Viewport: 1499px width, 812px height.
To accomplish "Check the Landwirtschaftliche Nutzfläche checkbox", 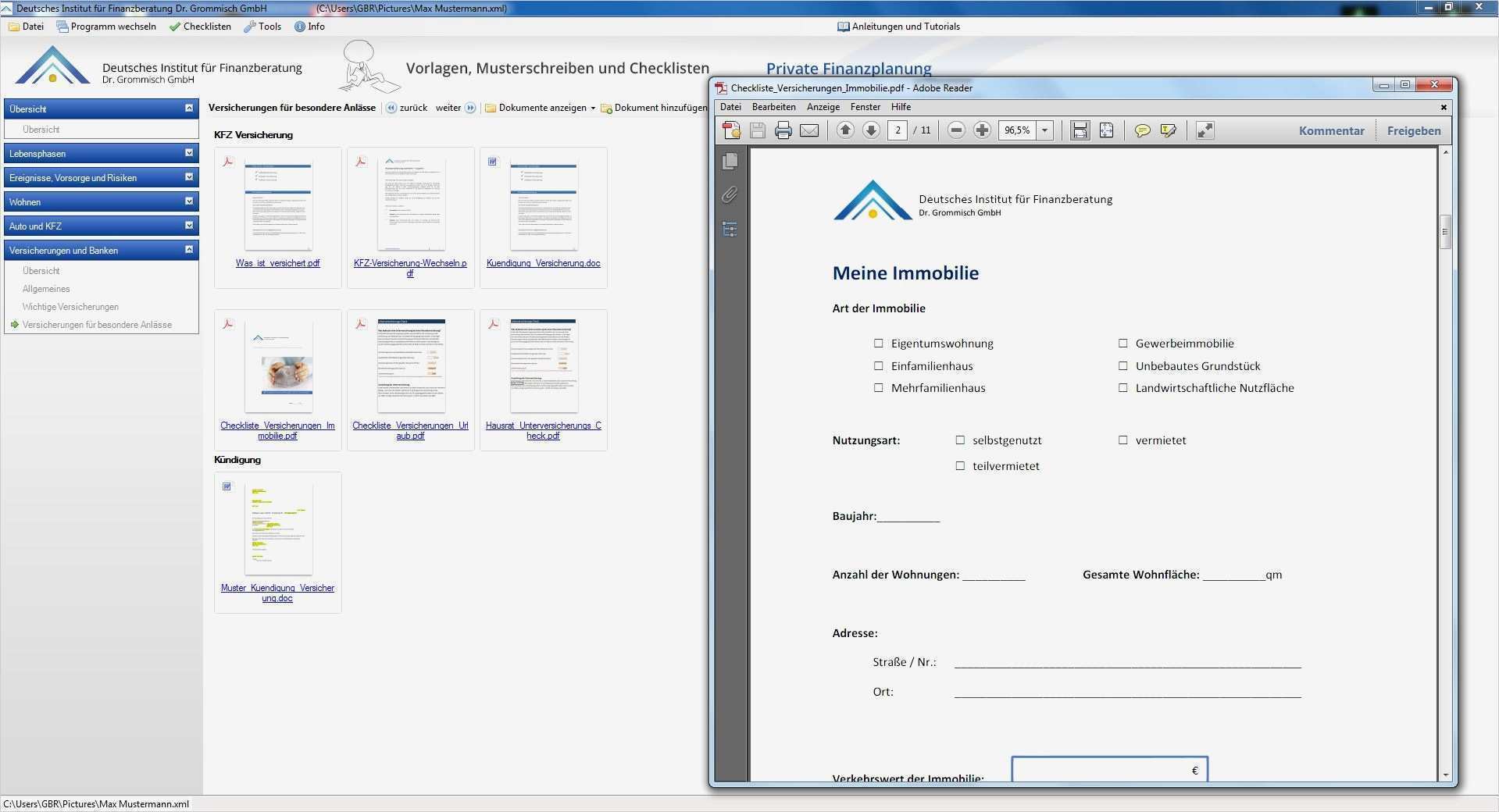I will pos(1122,387).
